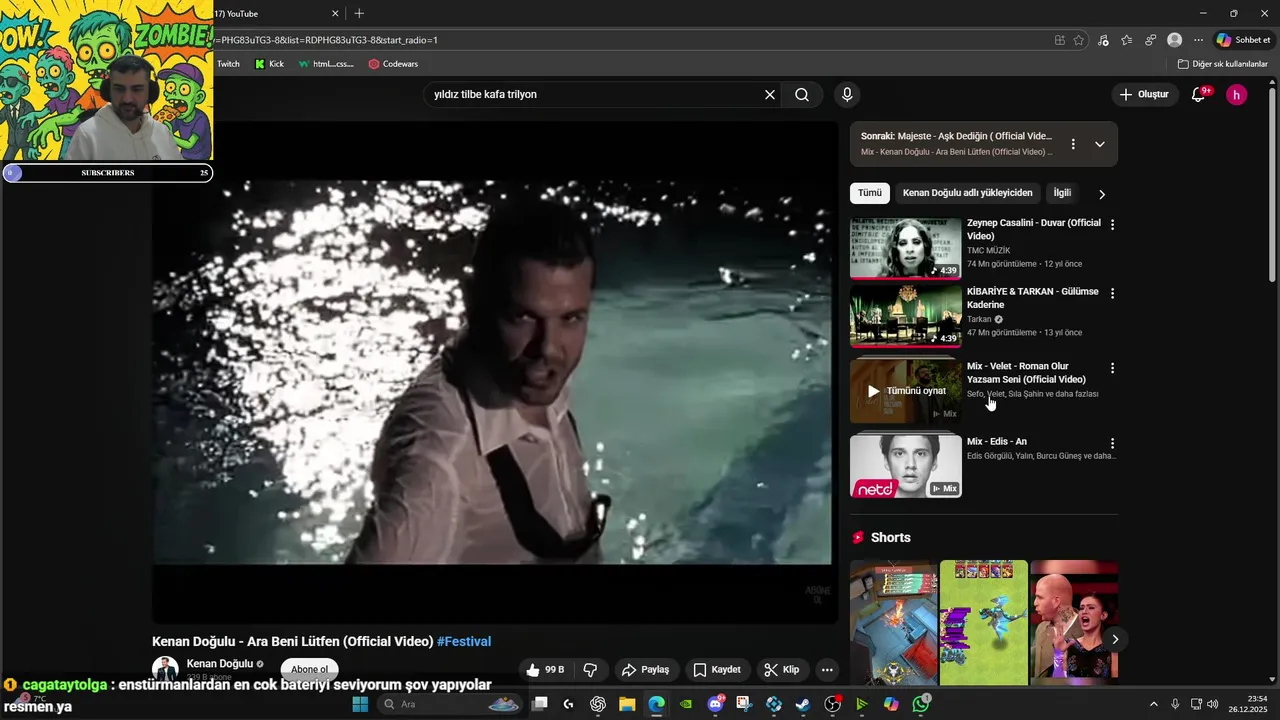Open YouTube notifications bell

1198,95
